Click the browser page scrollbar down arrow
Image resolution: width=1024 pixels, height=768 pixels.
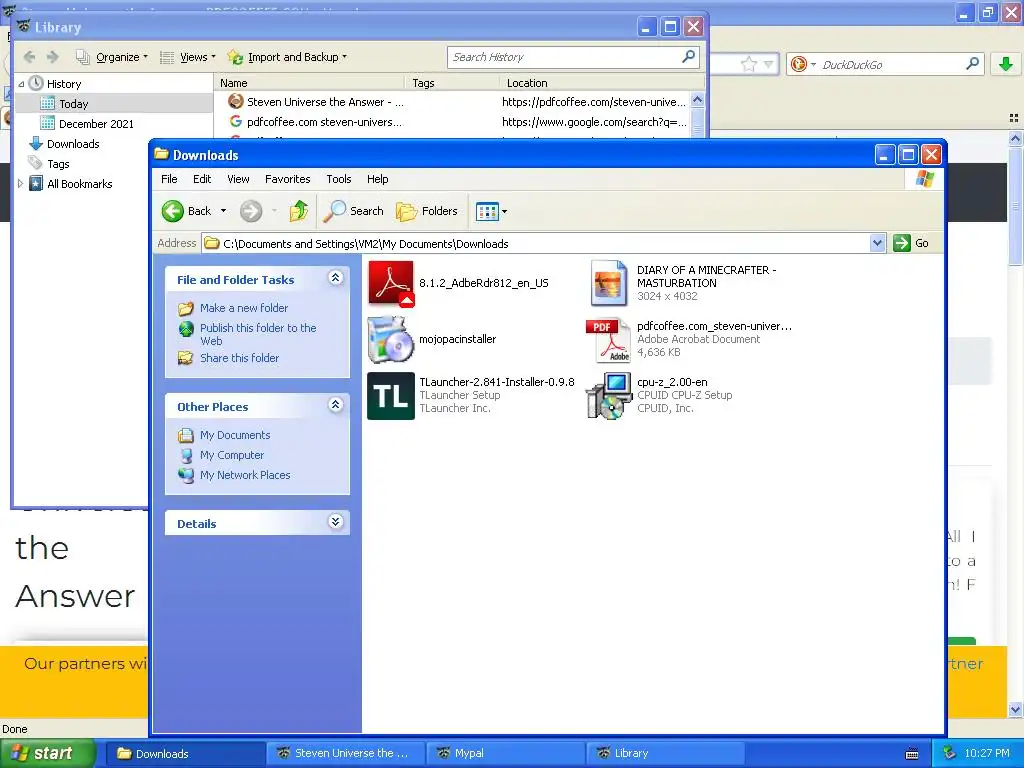coord(1015,709)
